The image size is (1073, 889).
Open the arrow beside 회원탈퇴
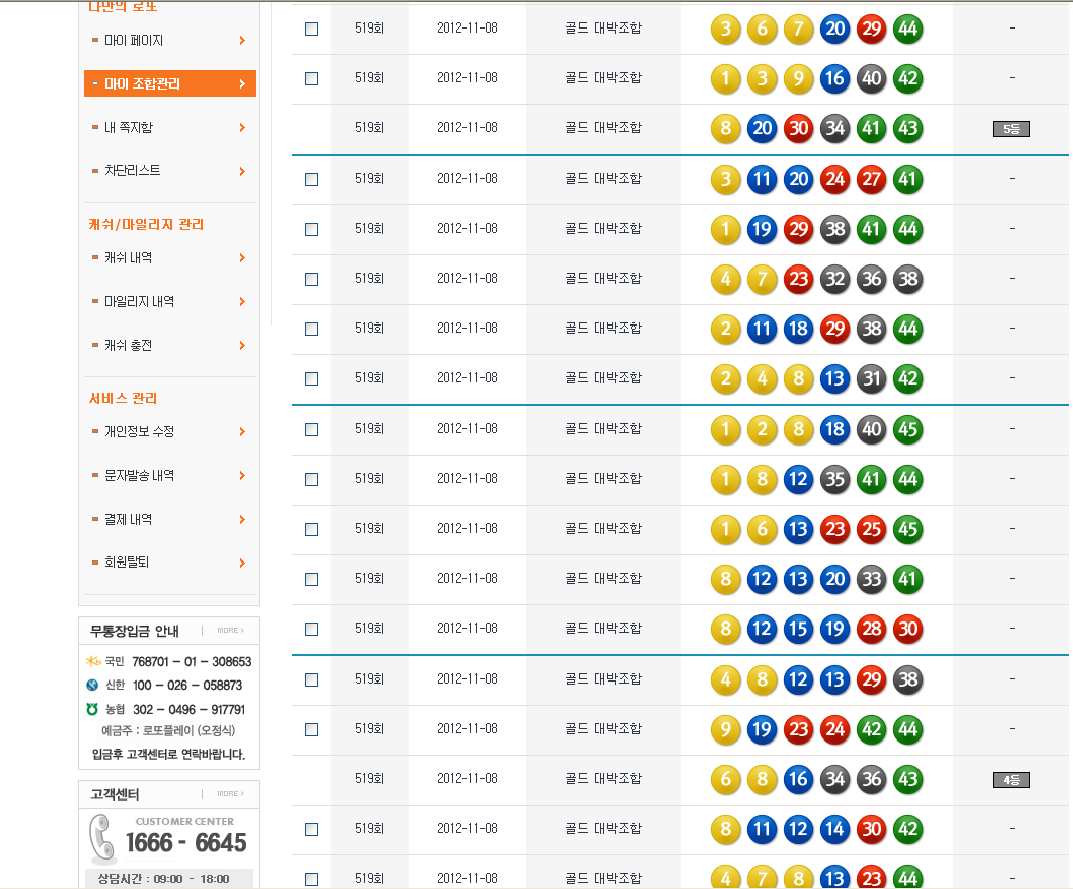[242, 563]
